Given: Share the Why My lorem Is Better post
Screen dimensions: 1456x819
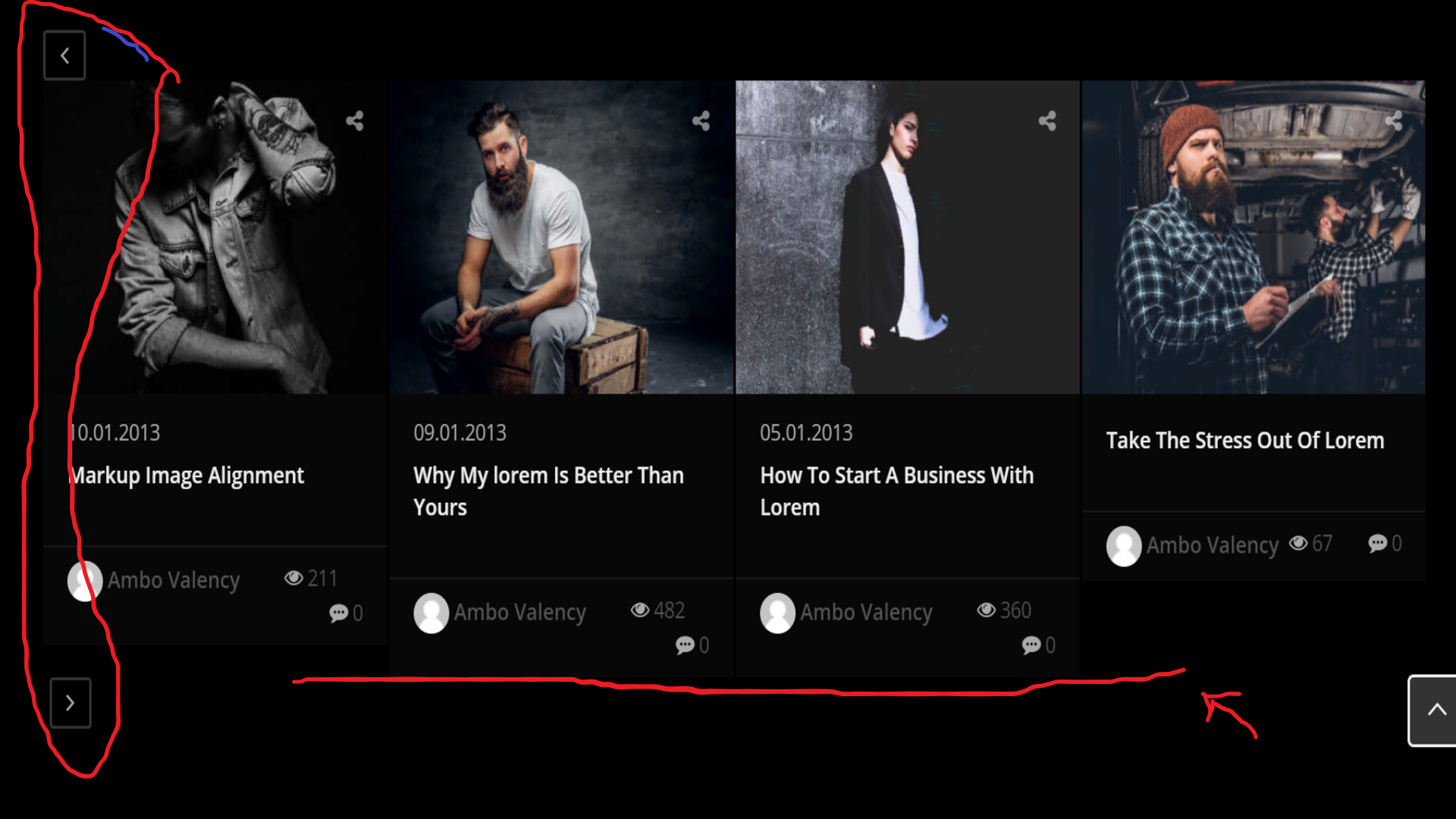Looking at the screenshot, I should pyautogui.click(x=701, y=121).
